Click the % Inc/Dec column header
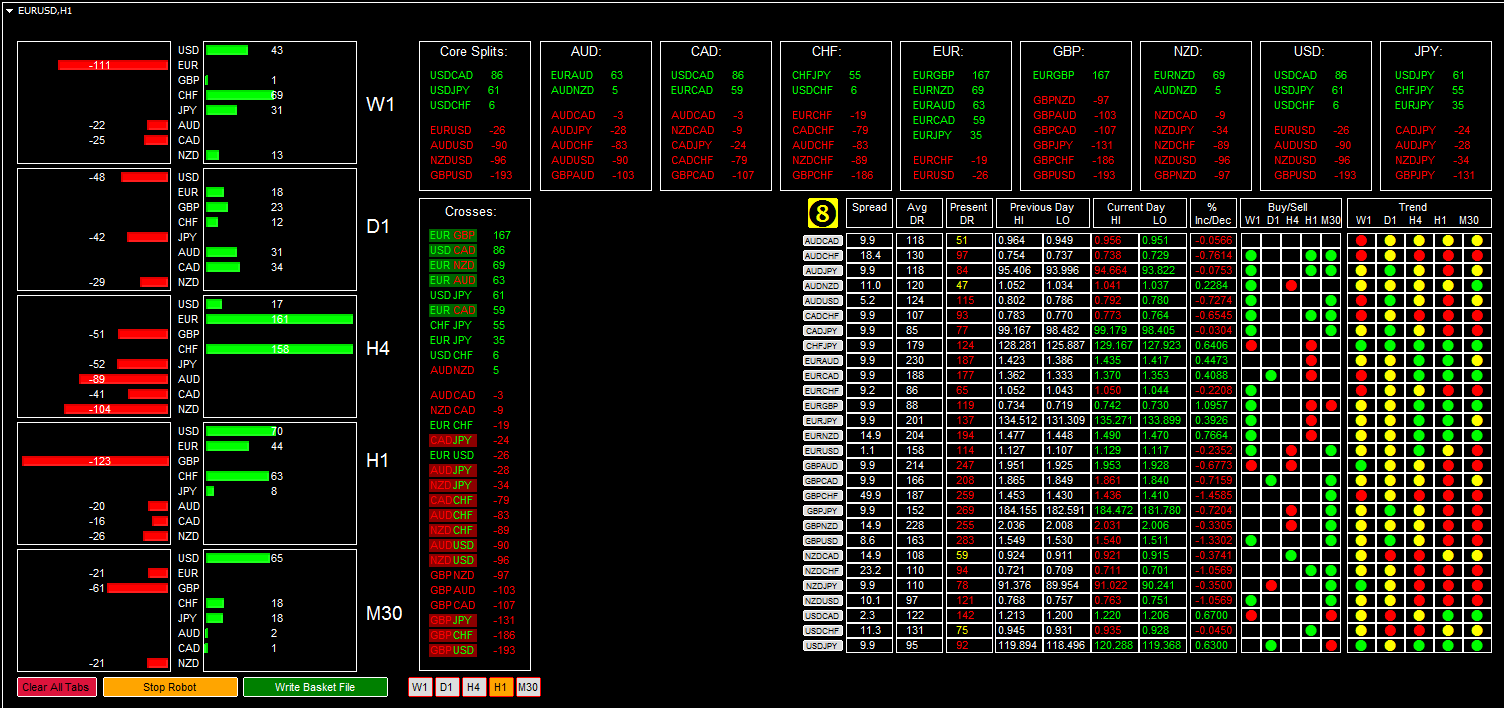Viewport: 1504px width, 708px height. click(x=1213, y=213)
